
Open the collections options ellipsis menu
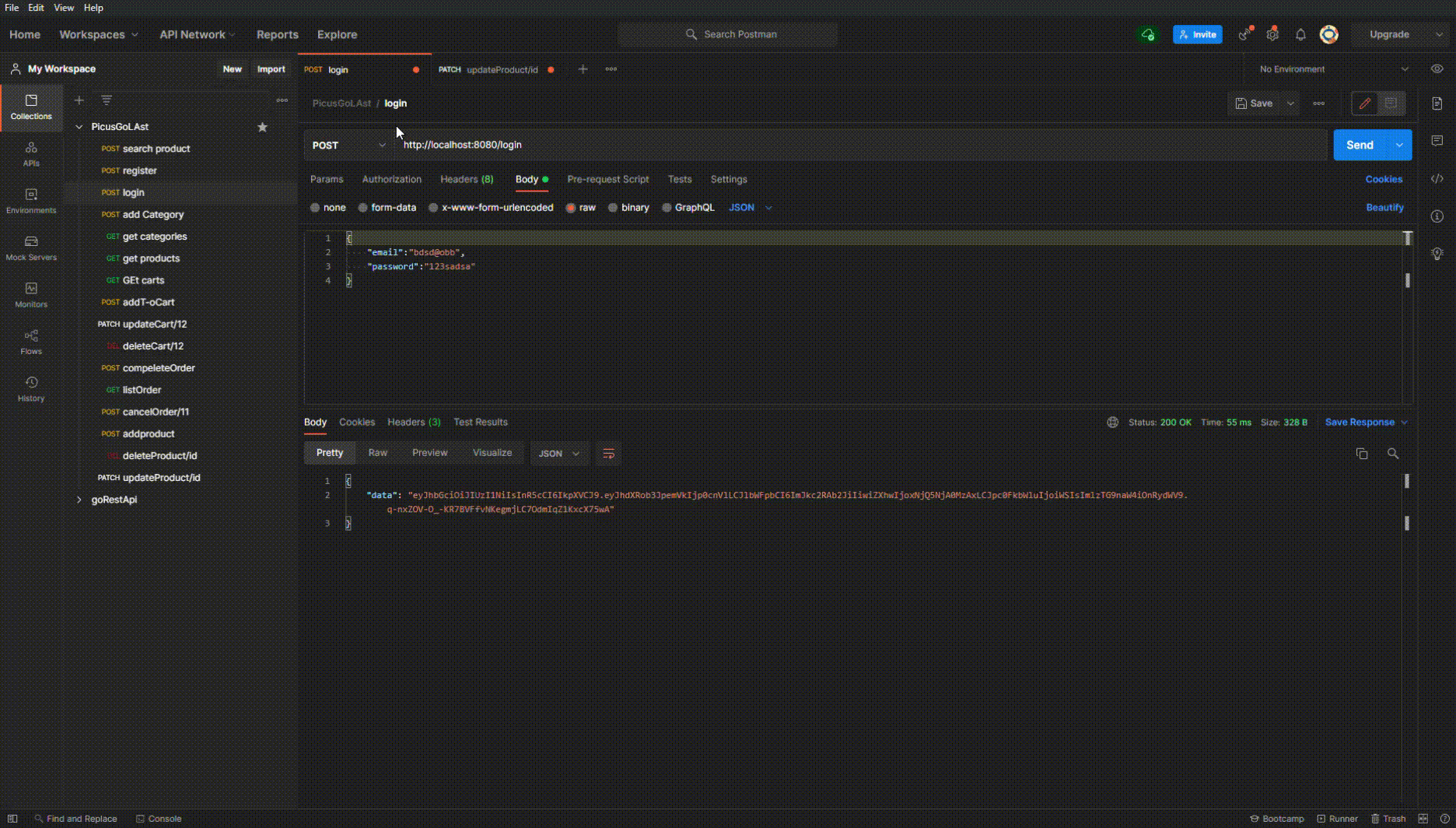(x=282, y=100)
